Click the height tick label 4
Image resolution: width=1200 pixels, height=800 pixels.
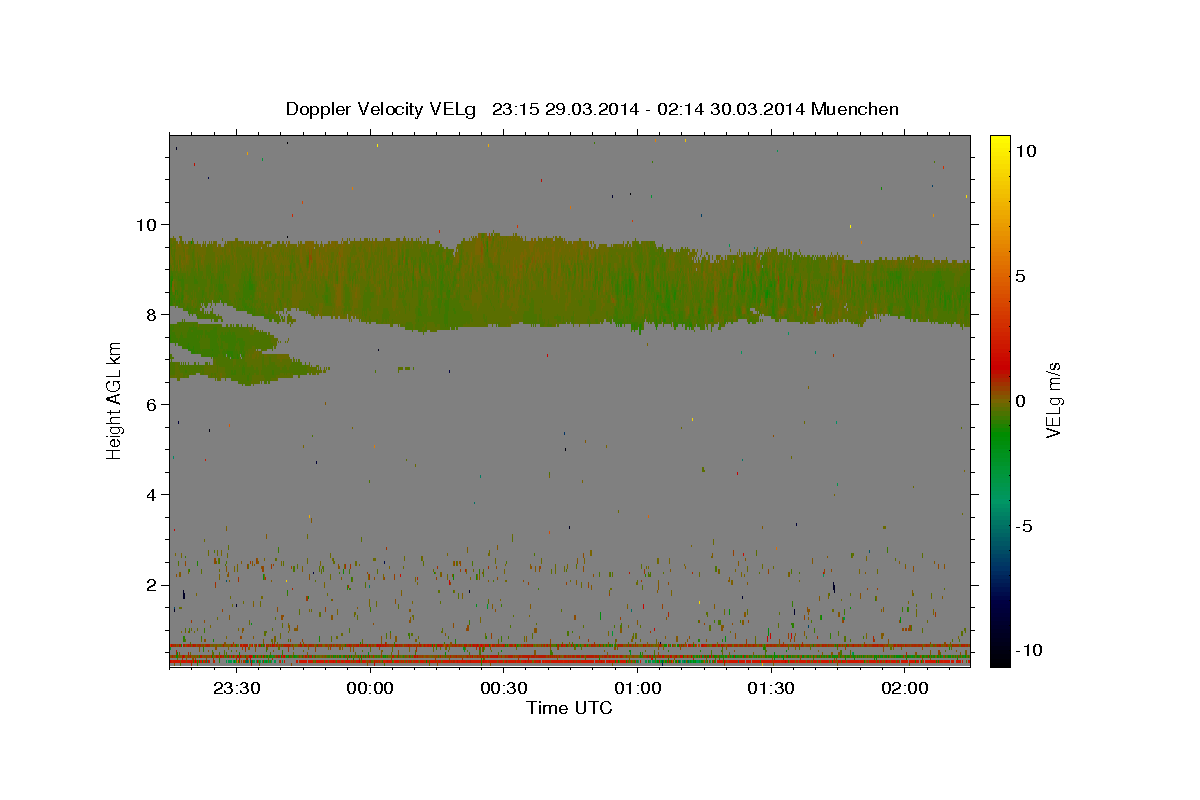click(x=152, y=494)
